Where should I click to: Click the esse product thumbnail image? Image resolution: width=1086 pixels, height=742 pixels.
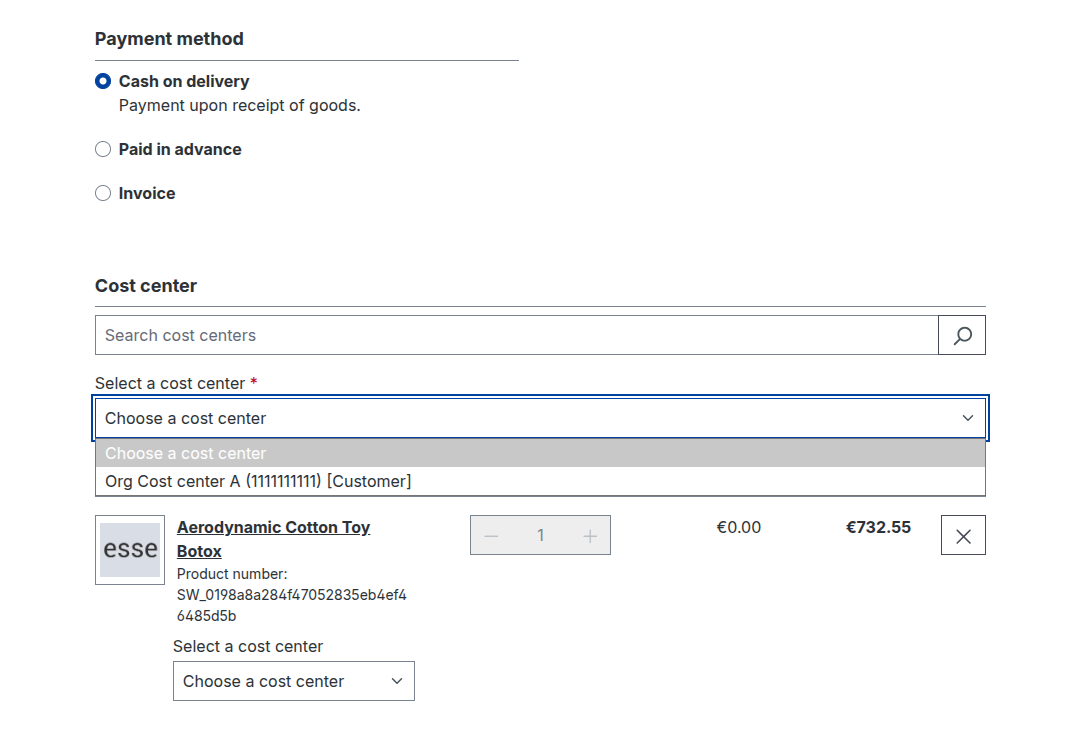click(130, 549)
